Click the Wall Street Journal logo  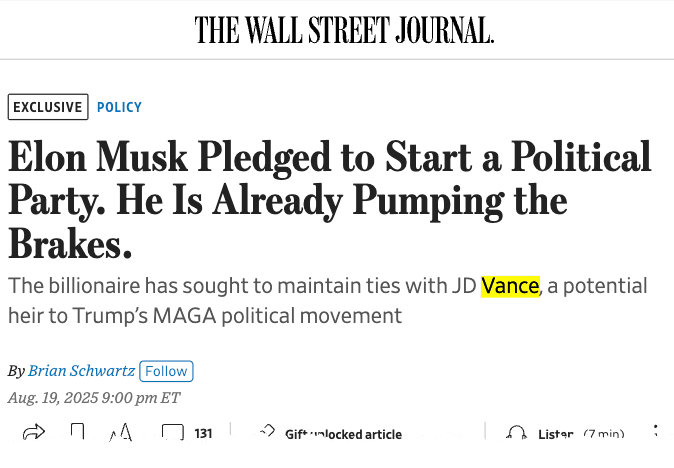(x=344, y=30)
